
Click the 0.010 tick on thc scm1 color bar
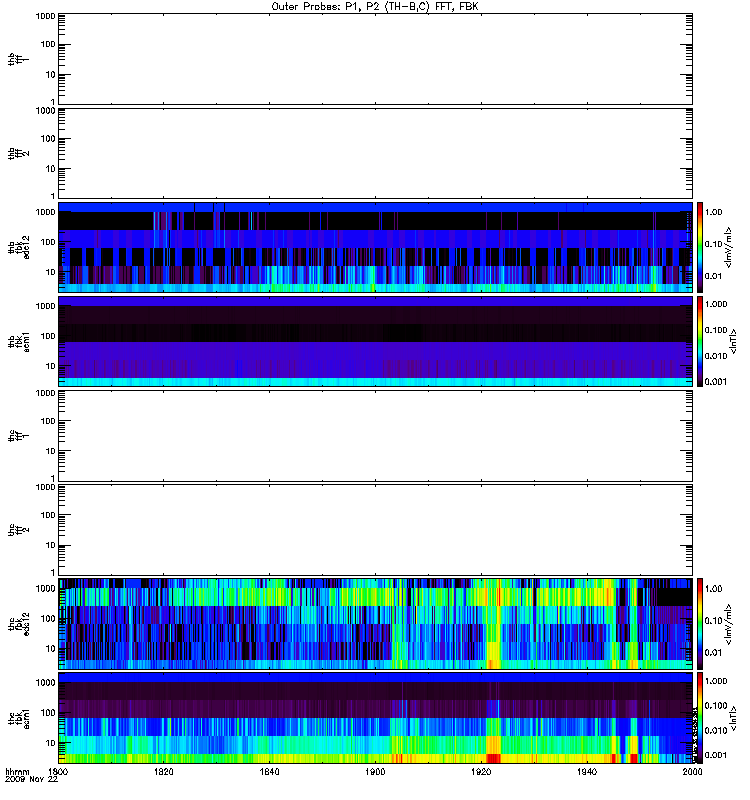(x=716, y=730)
